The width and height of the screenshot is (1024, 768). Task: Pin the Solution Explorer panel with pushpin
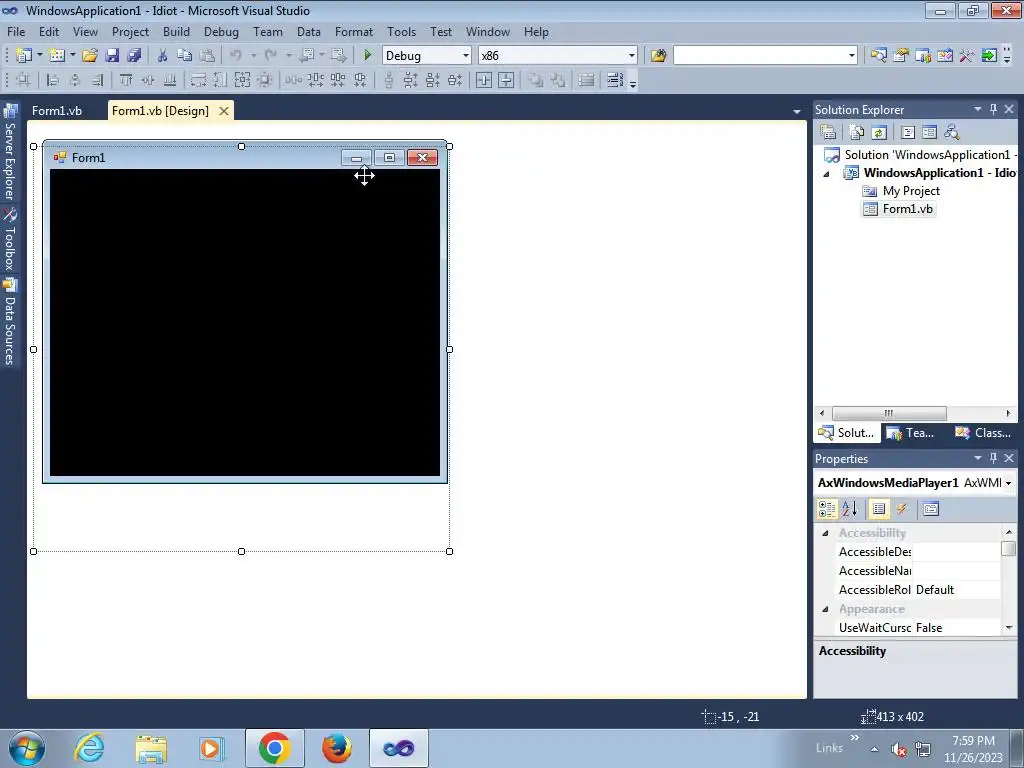[993, 109]
